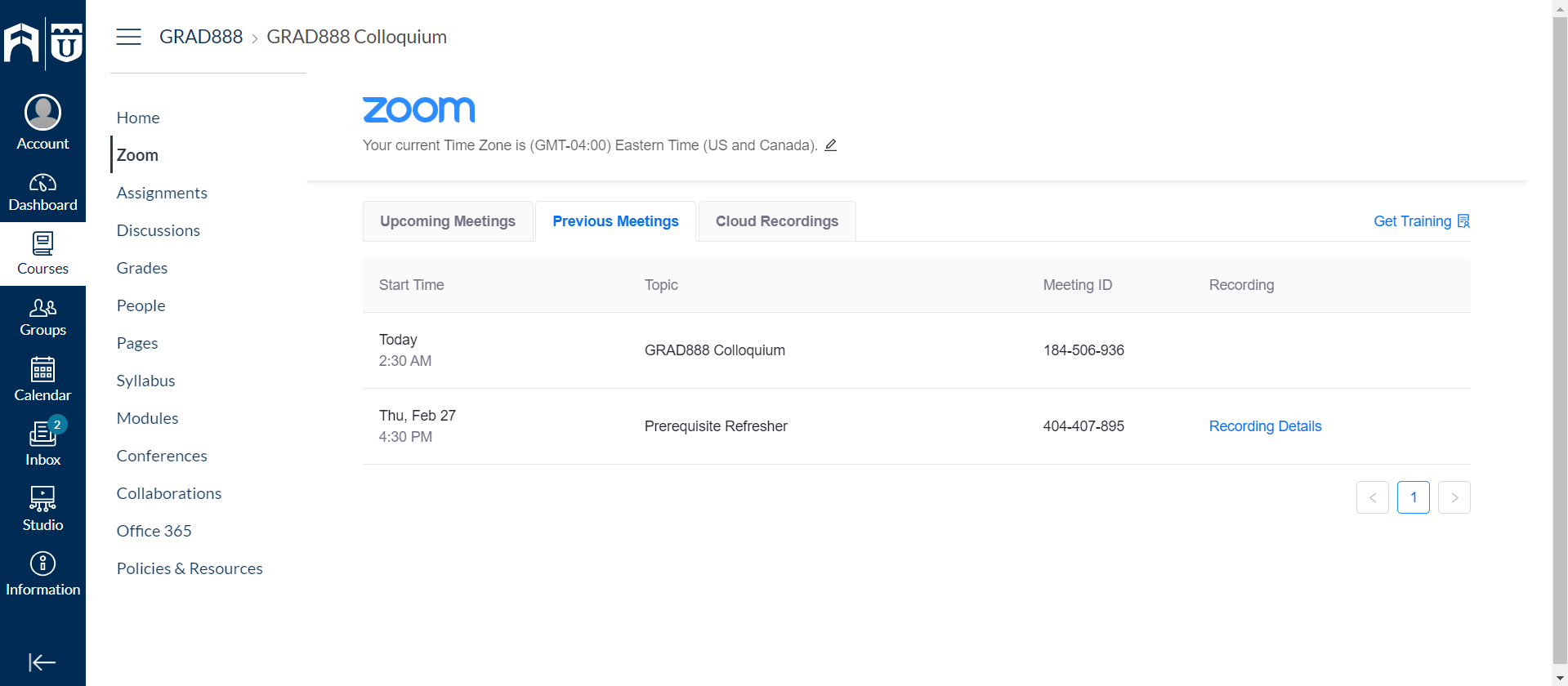The width and height of the screenshot is (1568, 686).
Task: Click scrollbar down arrow
Action: (1560, 679)
